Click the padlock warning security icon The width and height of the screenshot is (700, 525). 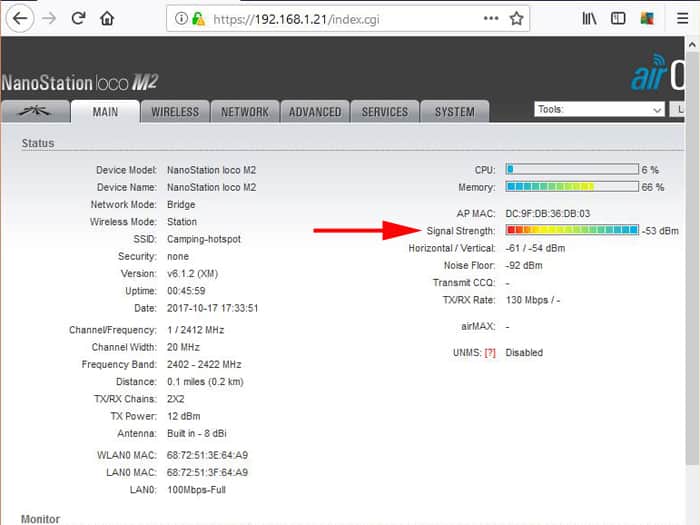[198, 19]
